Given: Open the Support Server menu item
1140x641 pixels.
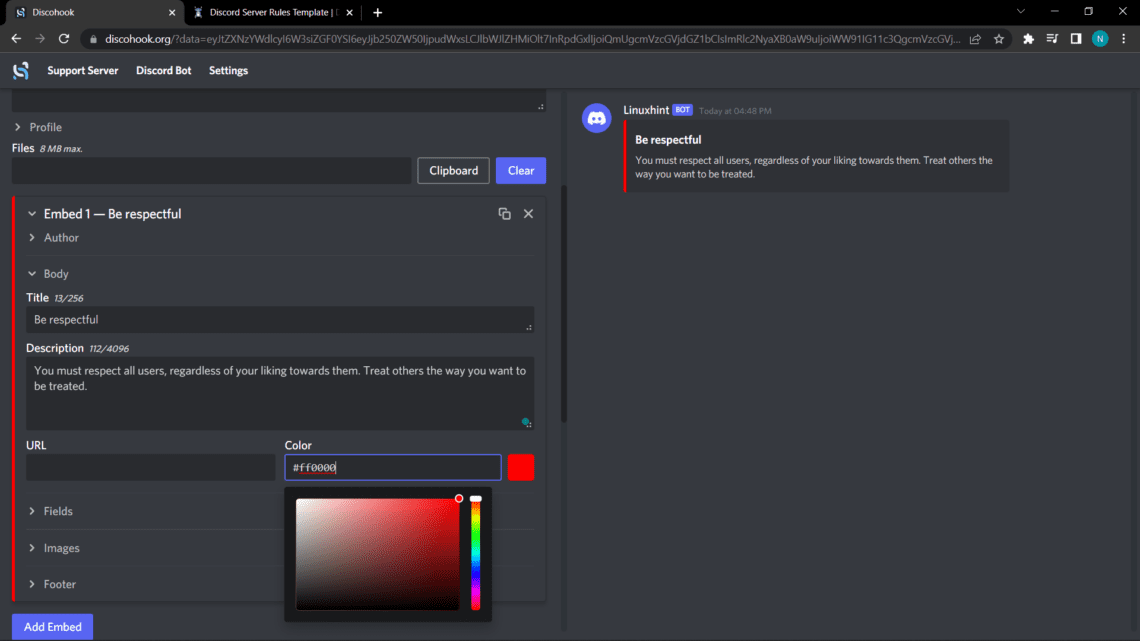Looking at the screenshot, I should [83, 70].
